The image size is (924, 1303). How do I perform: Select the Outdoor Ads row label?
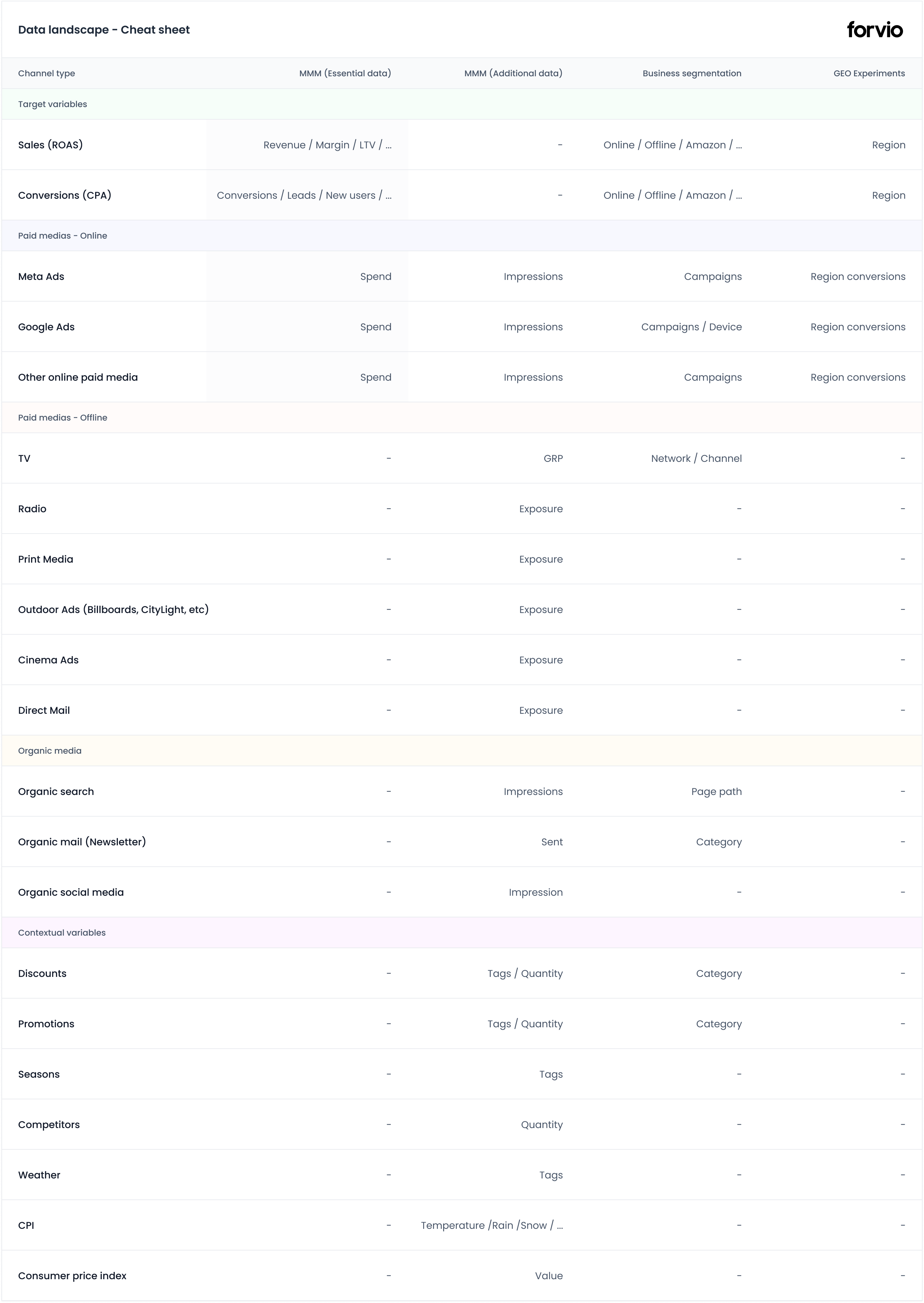click(x=113, y=610)
